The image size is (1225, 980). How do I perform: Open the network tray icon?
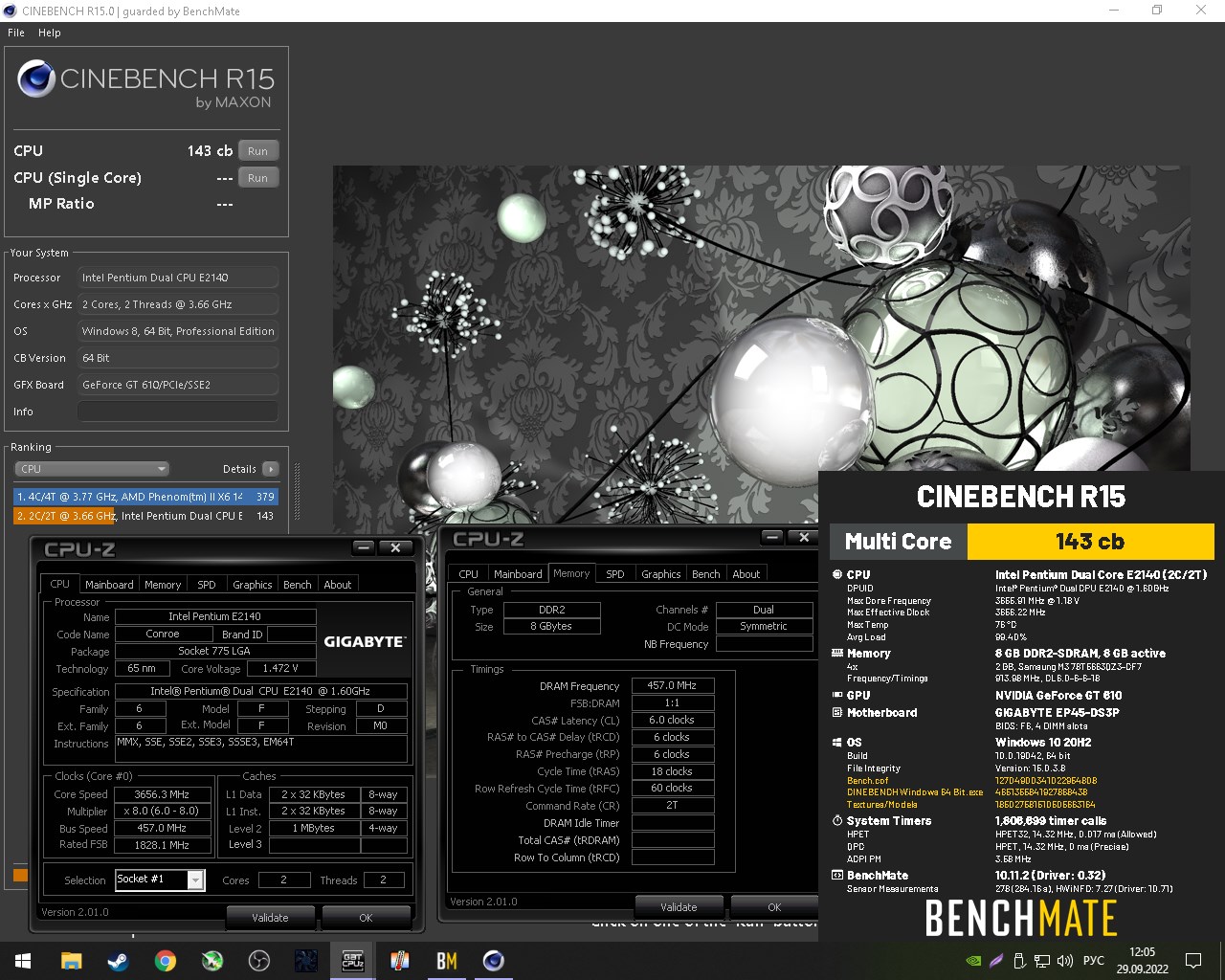tap(1042, 961)
